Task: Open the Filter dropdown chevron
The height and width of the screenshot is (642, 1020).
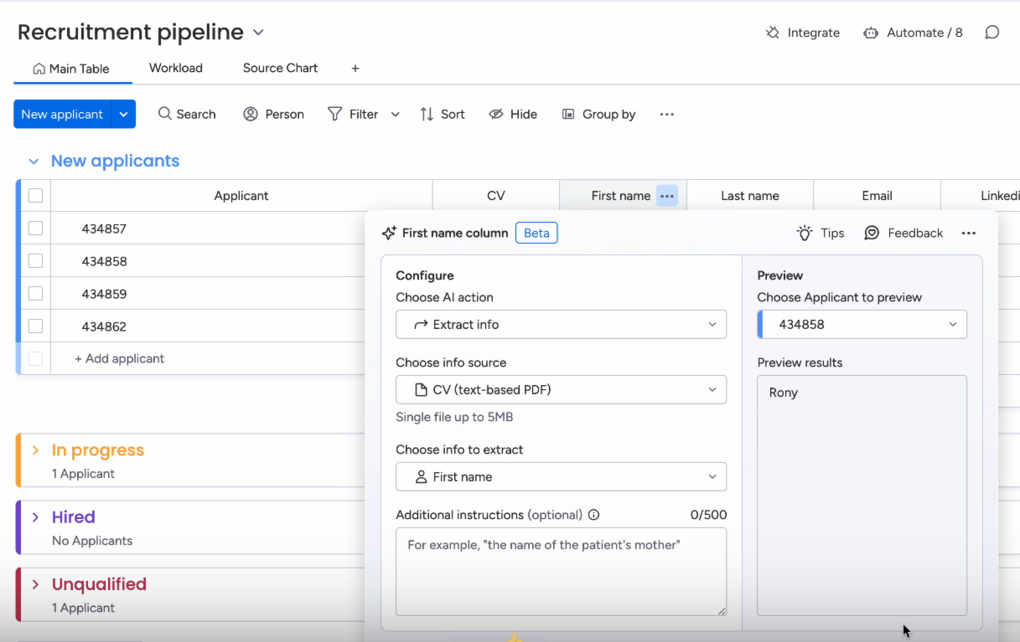Action: tap(395, 114)
